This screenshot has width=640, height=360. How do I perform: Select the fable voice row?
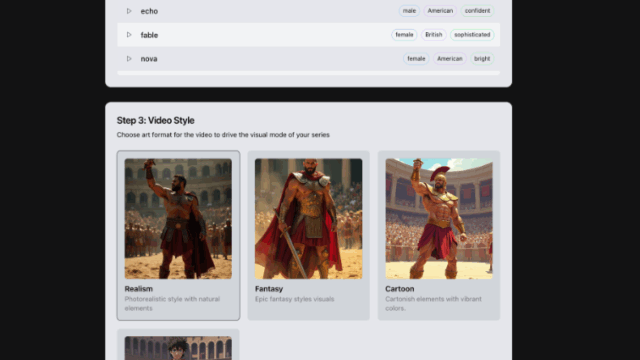[309, 35]
